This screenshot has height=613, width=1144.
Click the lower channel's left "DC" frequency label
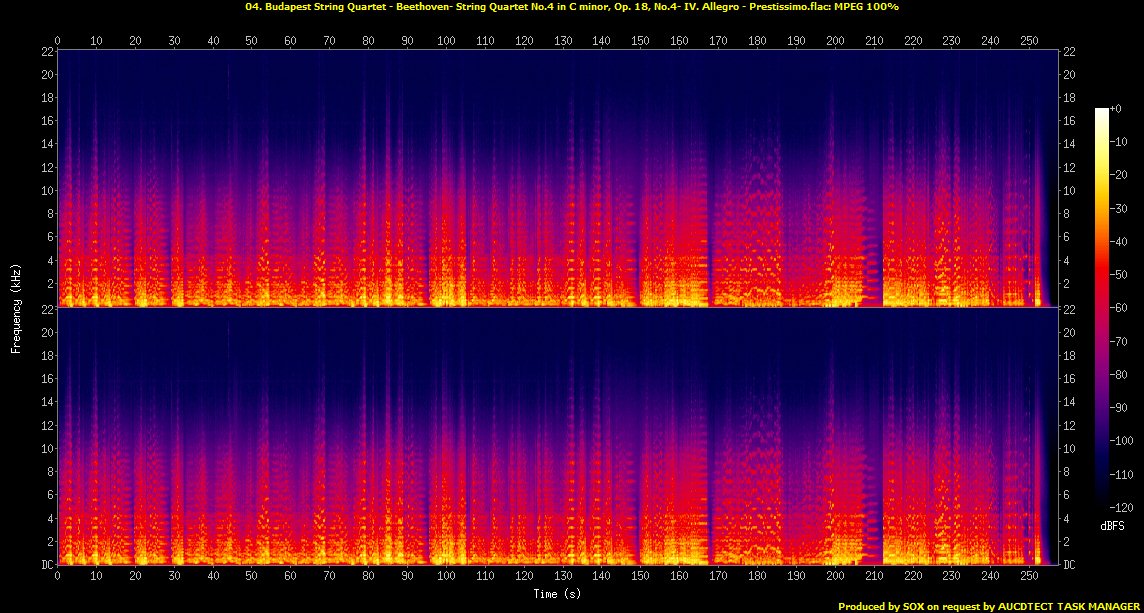pyautogui.click(x=45, y=564)
